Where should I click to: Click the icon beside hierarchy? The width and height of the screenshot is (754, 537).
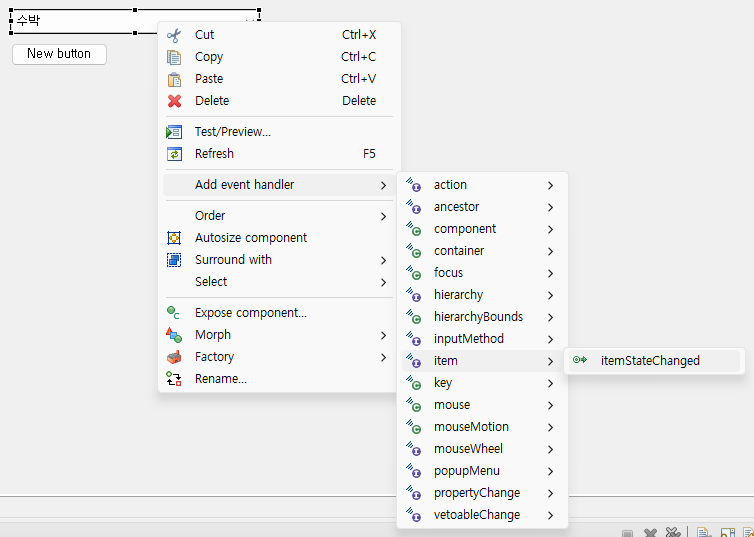(414, 295)
